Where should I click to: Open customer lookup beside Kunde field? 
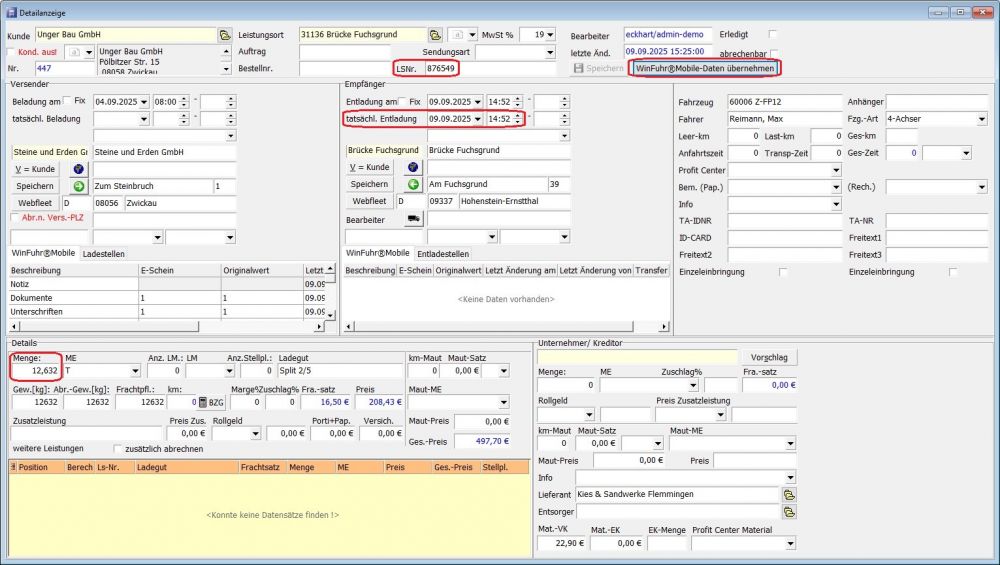pos(225,35)
